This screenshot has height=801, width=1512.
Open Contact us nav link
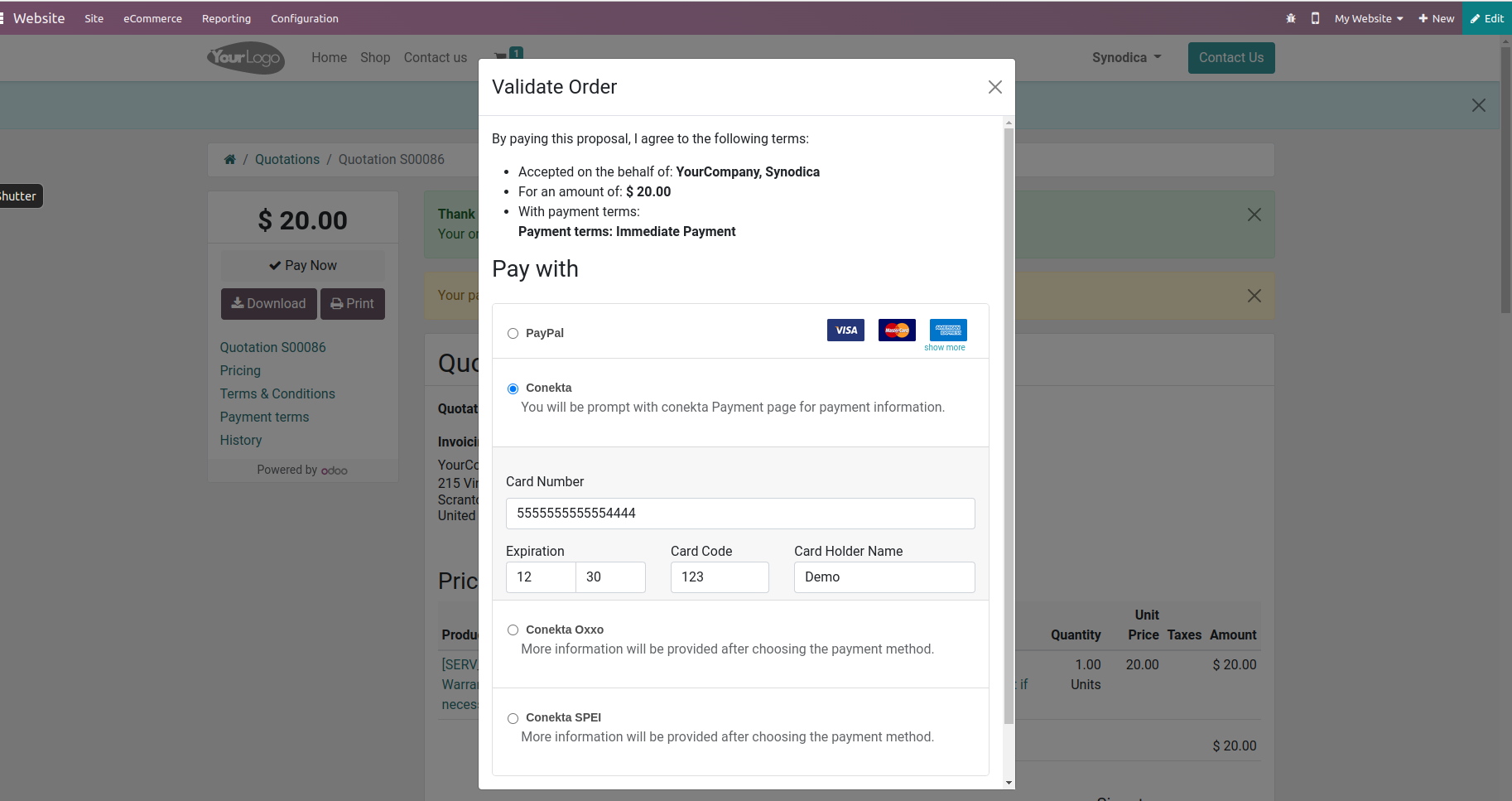436,57
